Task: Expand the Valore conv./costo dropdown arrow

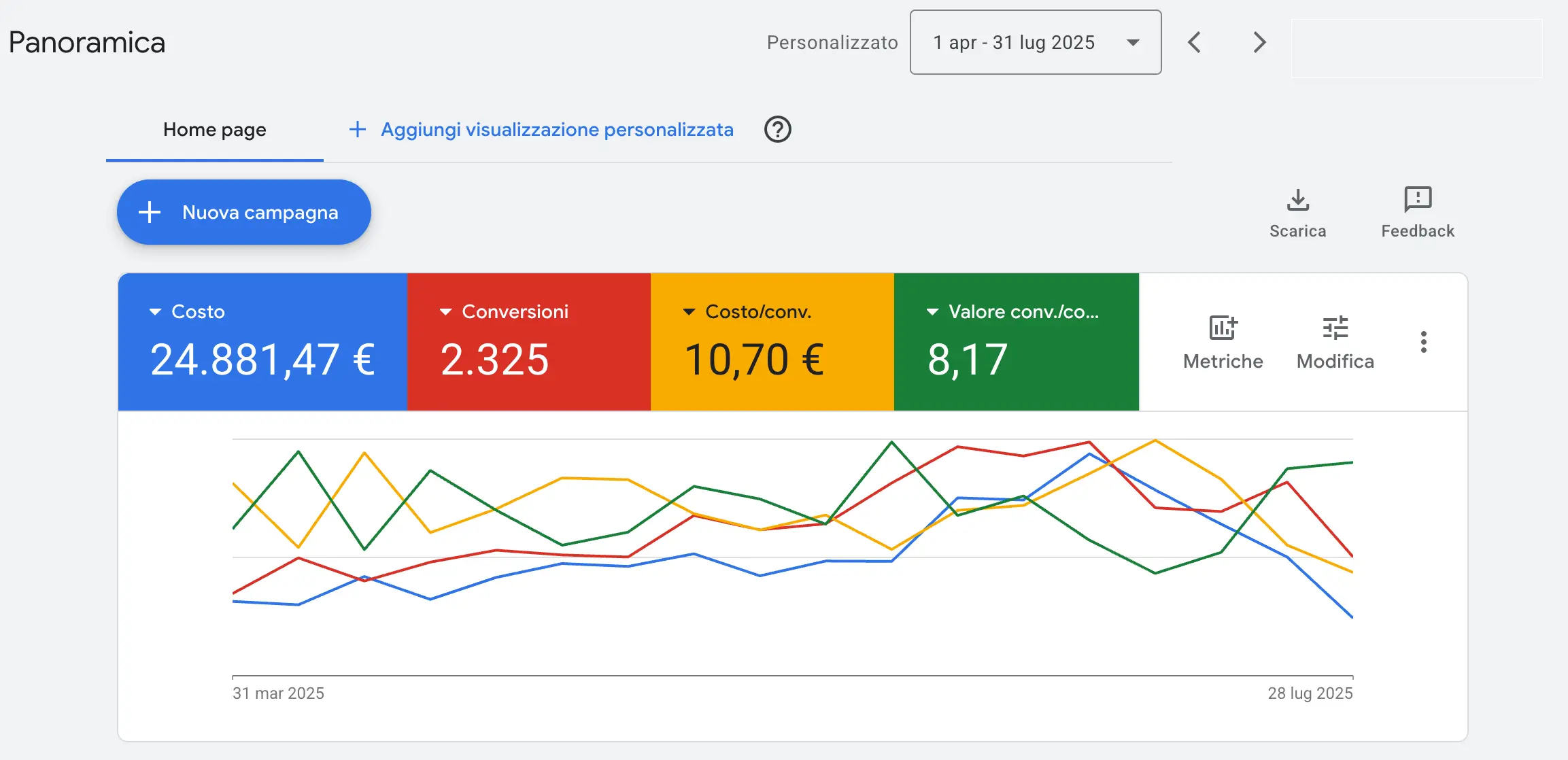Action: (932, 312)
